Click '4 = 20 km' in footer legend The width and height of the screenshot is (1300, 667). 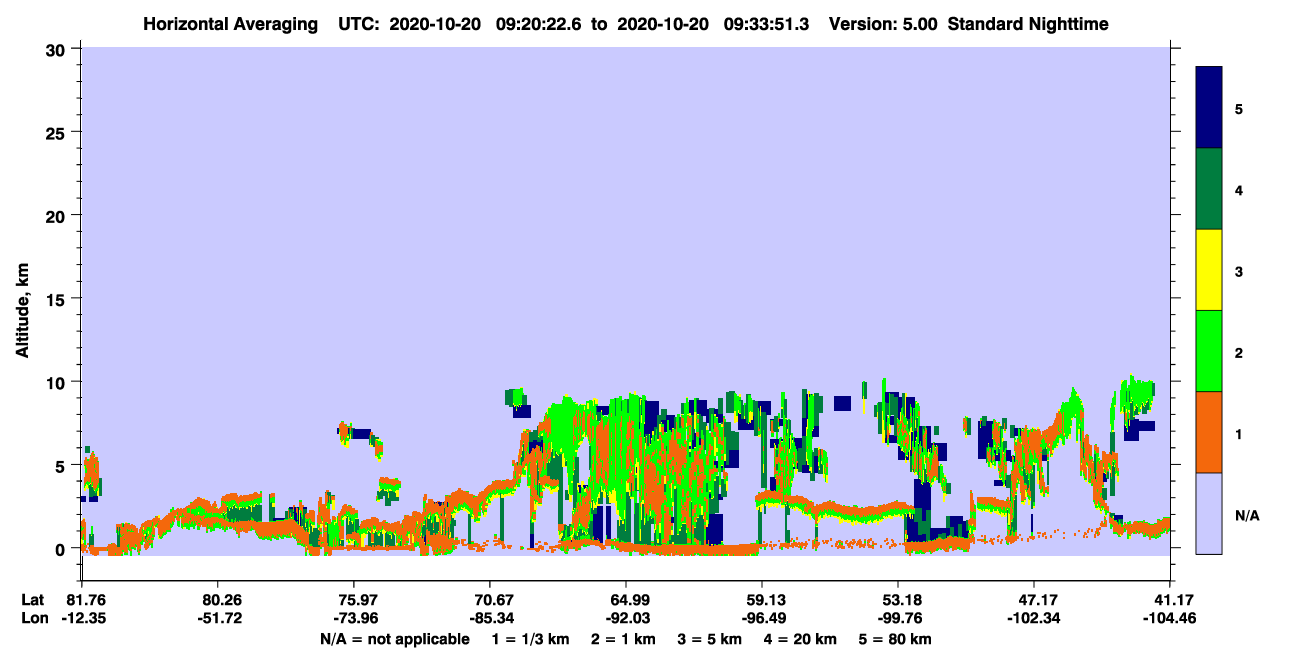pyautogui.click(x=801, y=639)
